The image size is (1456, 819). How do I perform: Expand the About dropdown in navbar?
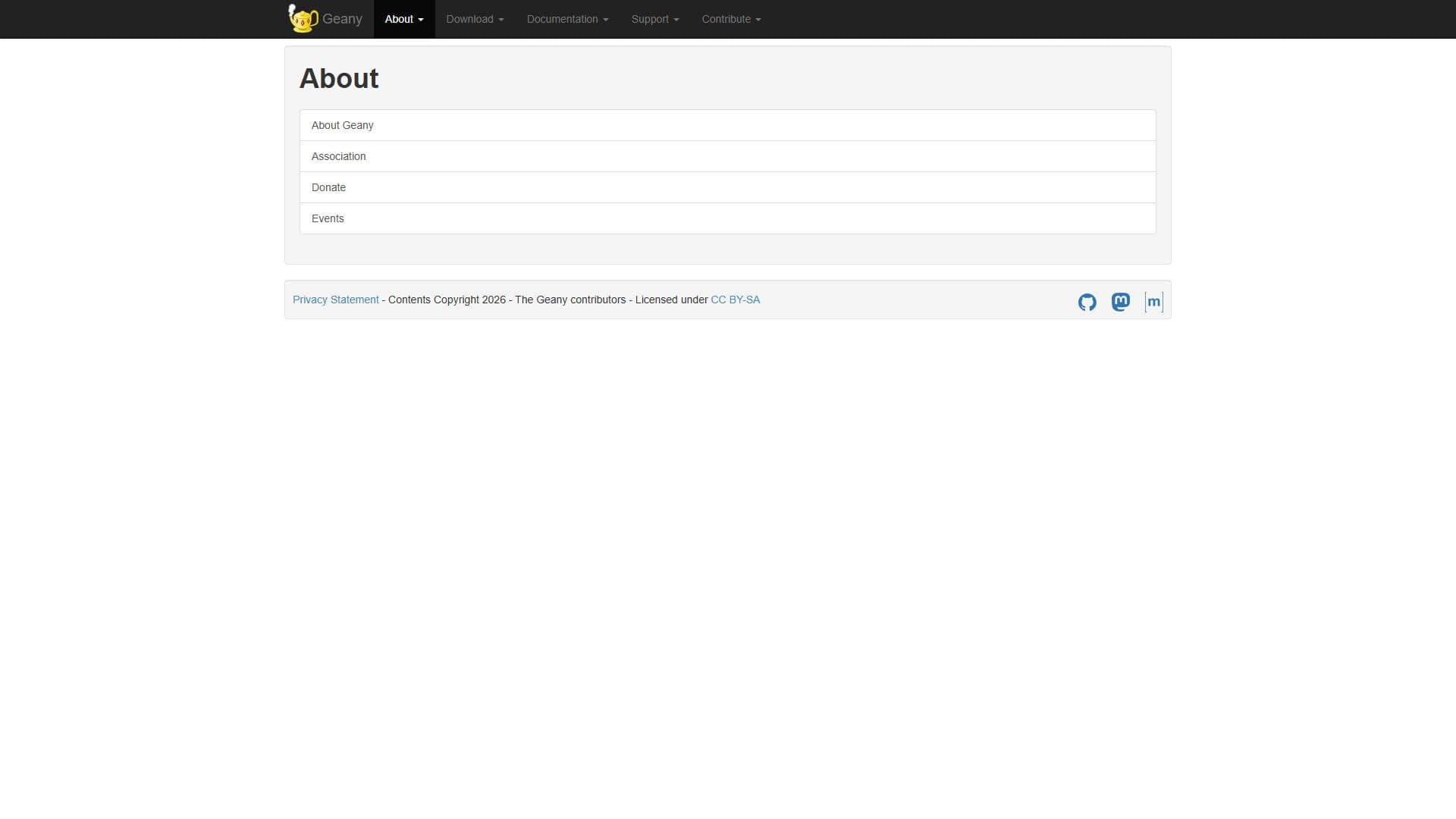[404, 19]
